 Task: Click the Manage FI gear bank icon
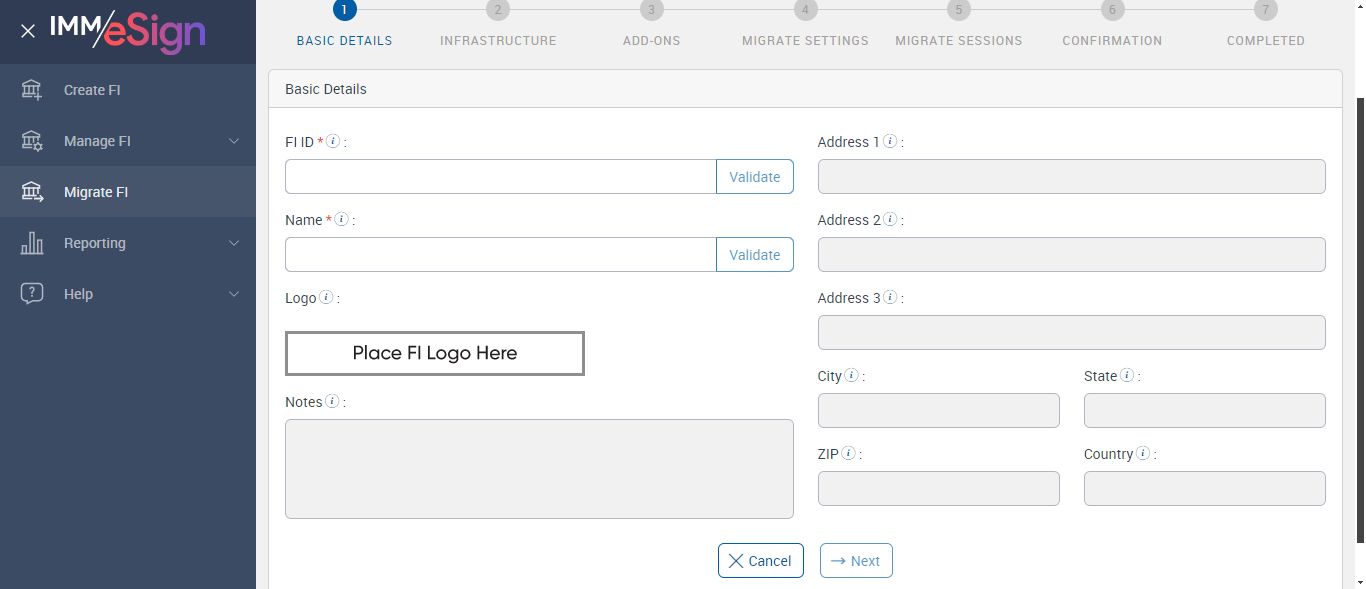[x=32, y=141]
